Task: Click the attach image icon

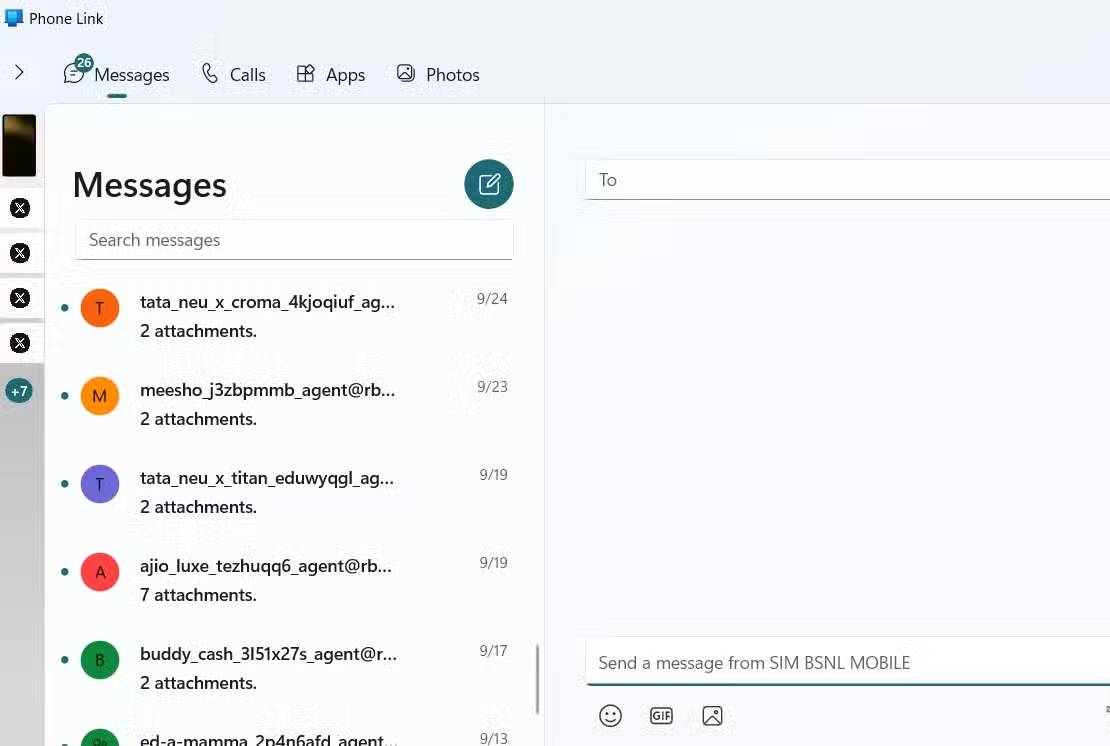Action: tap(712, 716)
